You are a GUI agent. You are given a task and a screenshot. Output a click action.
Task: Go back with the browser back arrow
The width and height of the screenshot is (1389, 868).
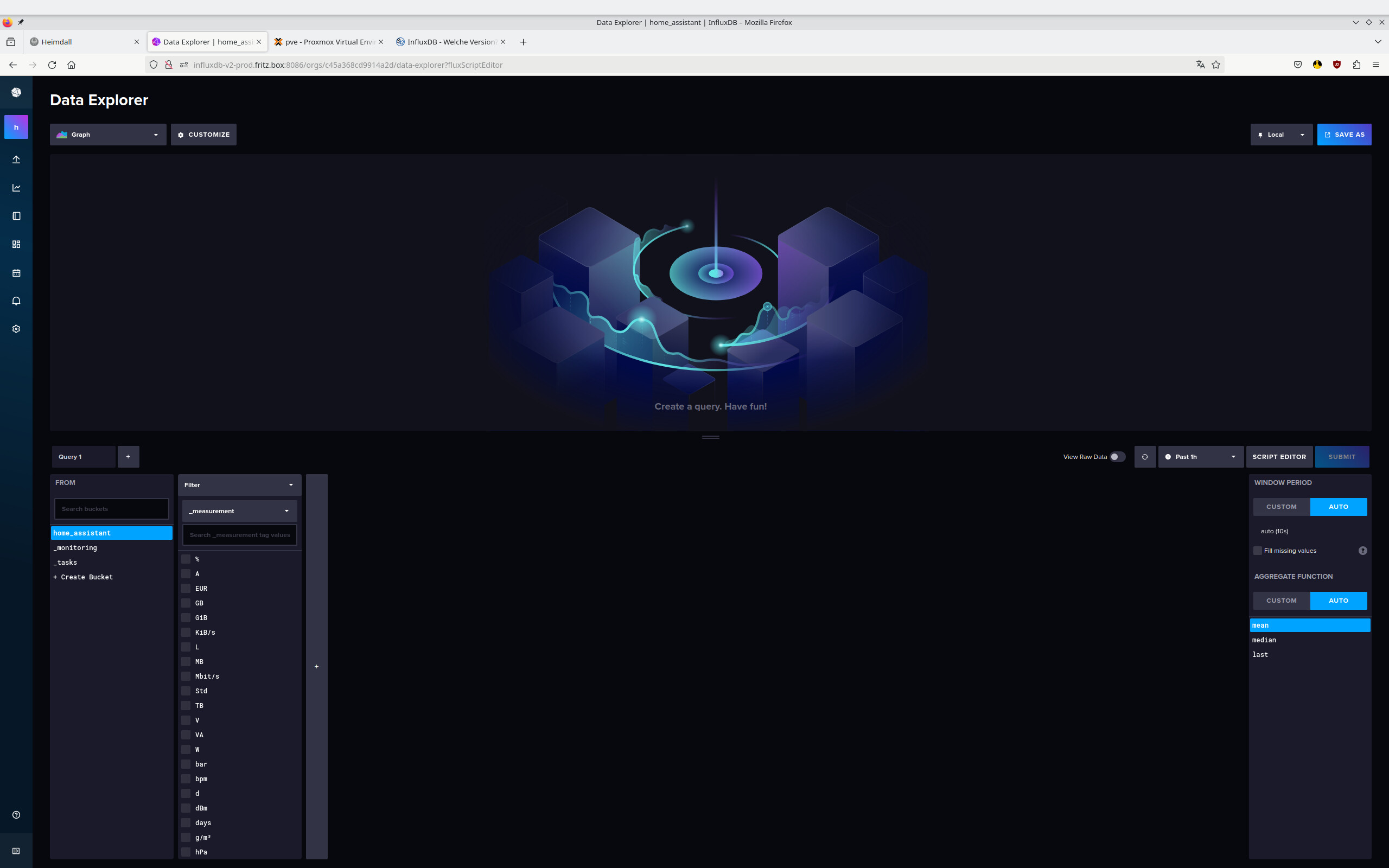tap(12, 65)
